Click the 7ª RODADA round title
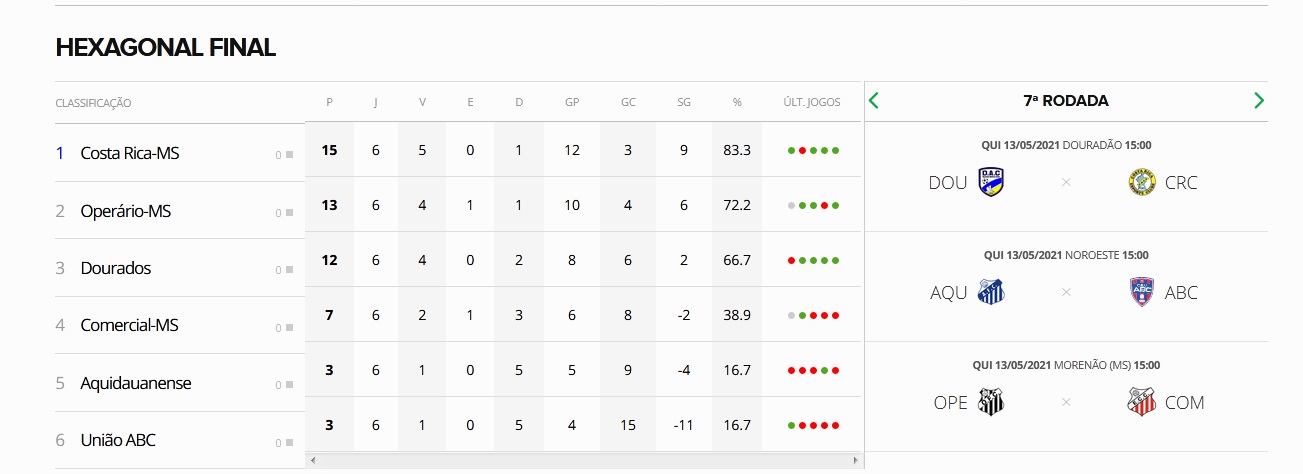This screenshot has width=1303, height=474. tap(1066, 101)
